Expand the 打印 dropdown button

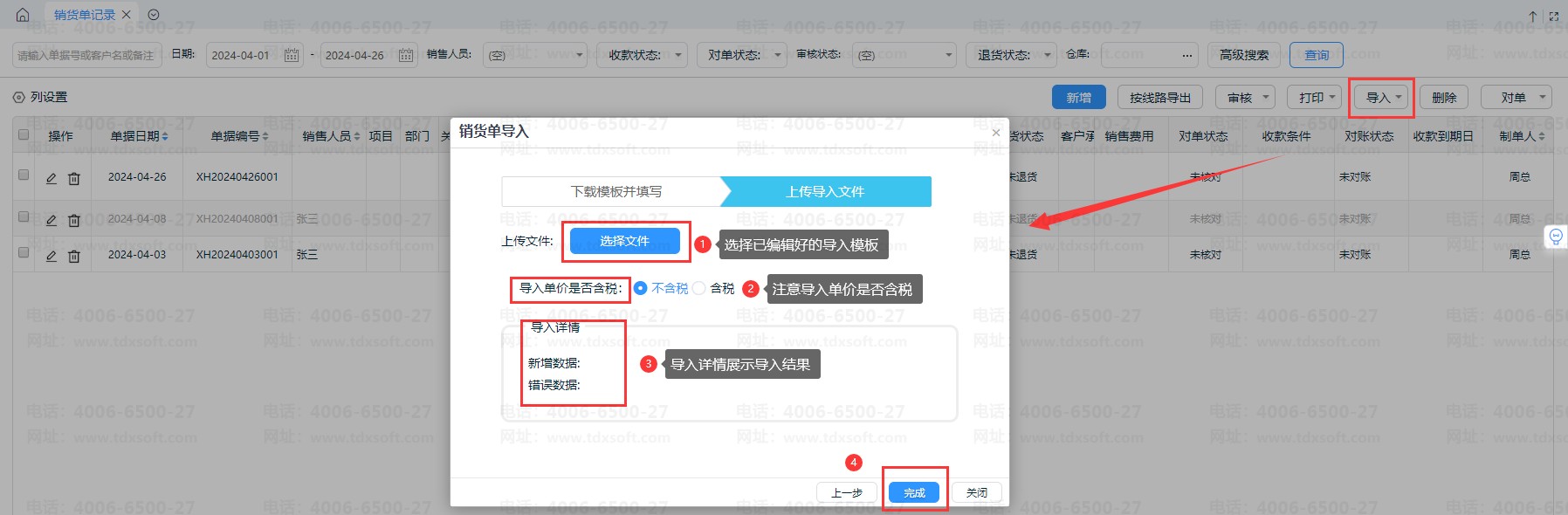click(x=1317, y=98)
